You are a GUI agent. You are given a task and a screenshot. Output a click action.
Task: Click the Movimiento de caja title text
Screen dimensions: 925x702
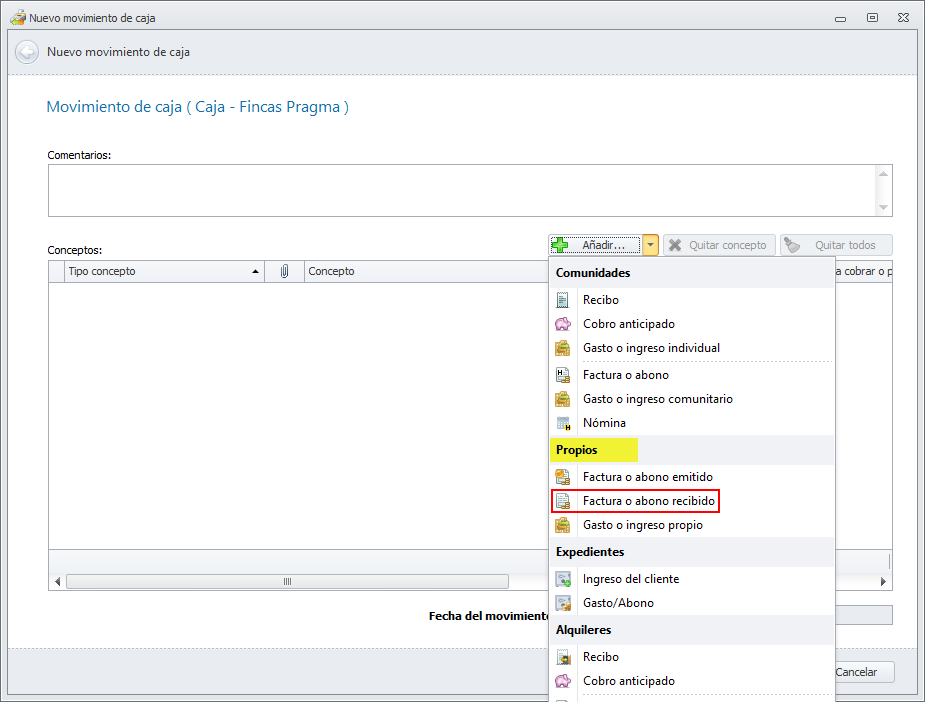tap(198, 107)
